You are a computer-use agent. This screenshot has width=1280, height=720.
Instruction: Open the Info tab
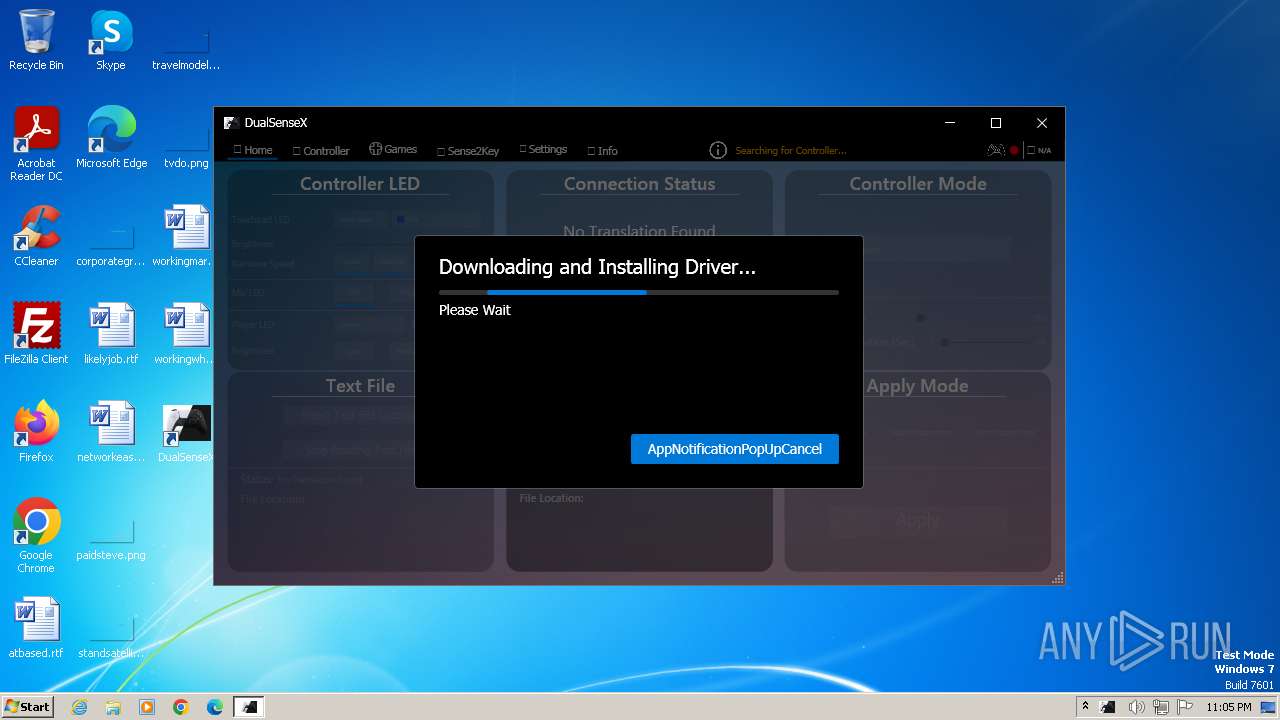click(x=603, y=151)
